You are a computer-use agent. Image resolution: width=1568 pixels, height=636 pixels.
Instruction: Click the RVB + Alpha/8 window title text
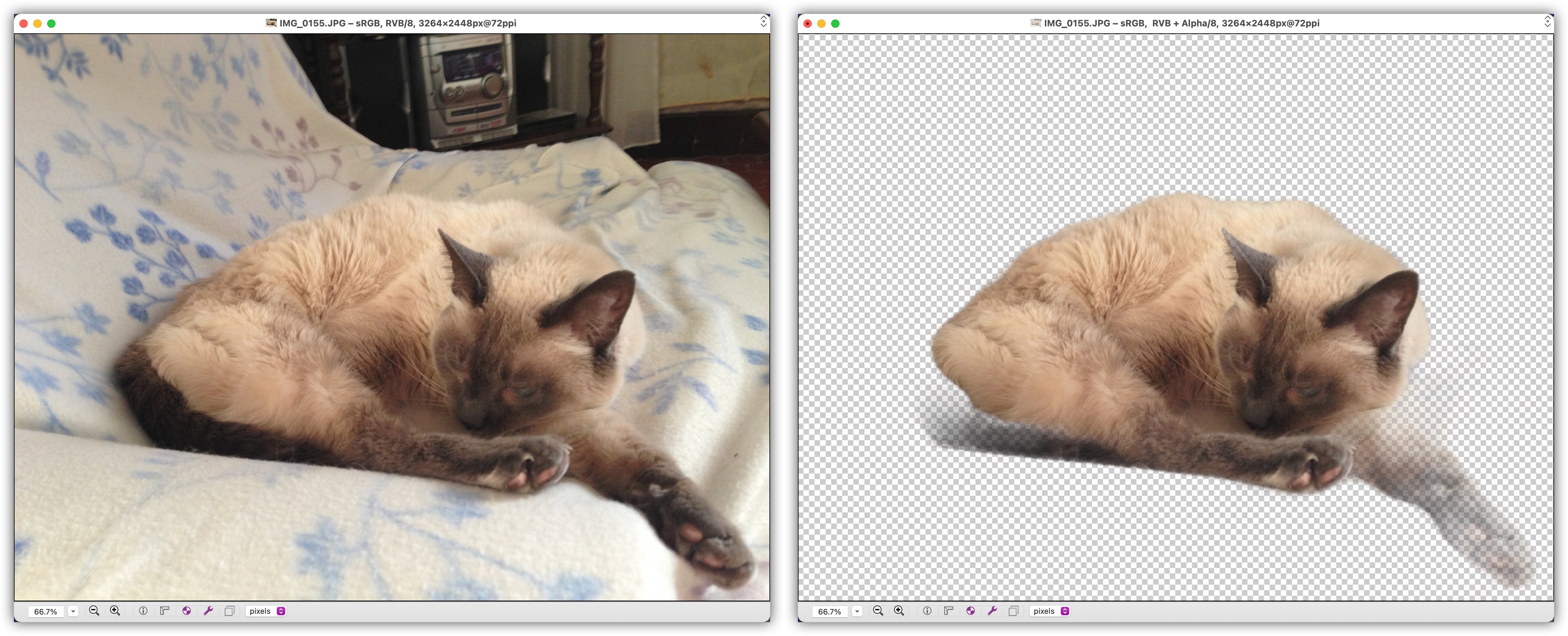tap(1182, 23)
